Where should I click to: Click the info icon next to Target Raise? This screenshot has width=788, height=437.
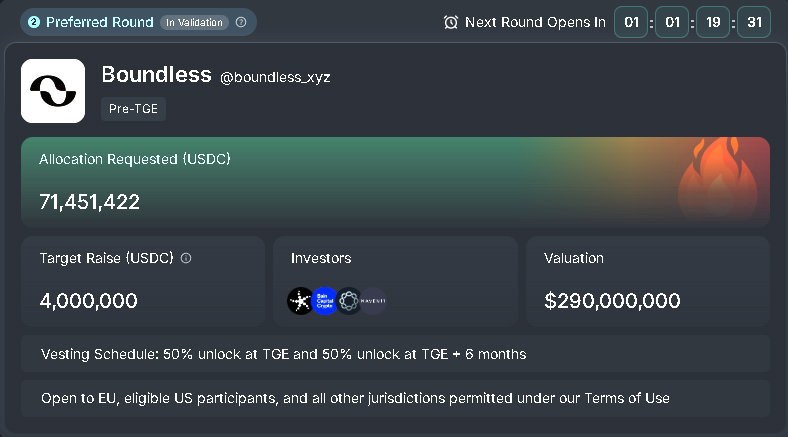click(186, 258)
